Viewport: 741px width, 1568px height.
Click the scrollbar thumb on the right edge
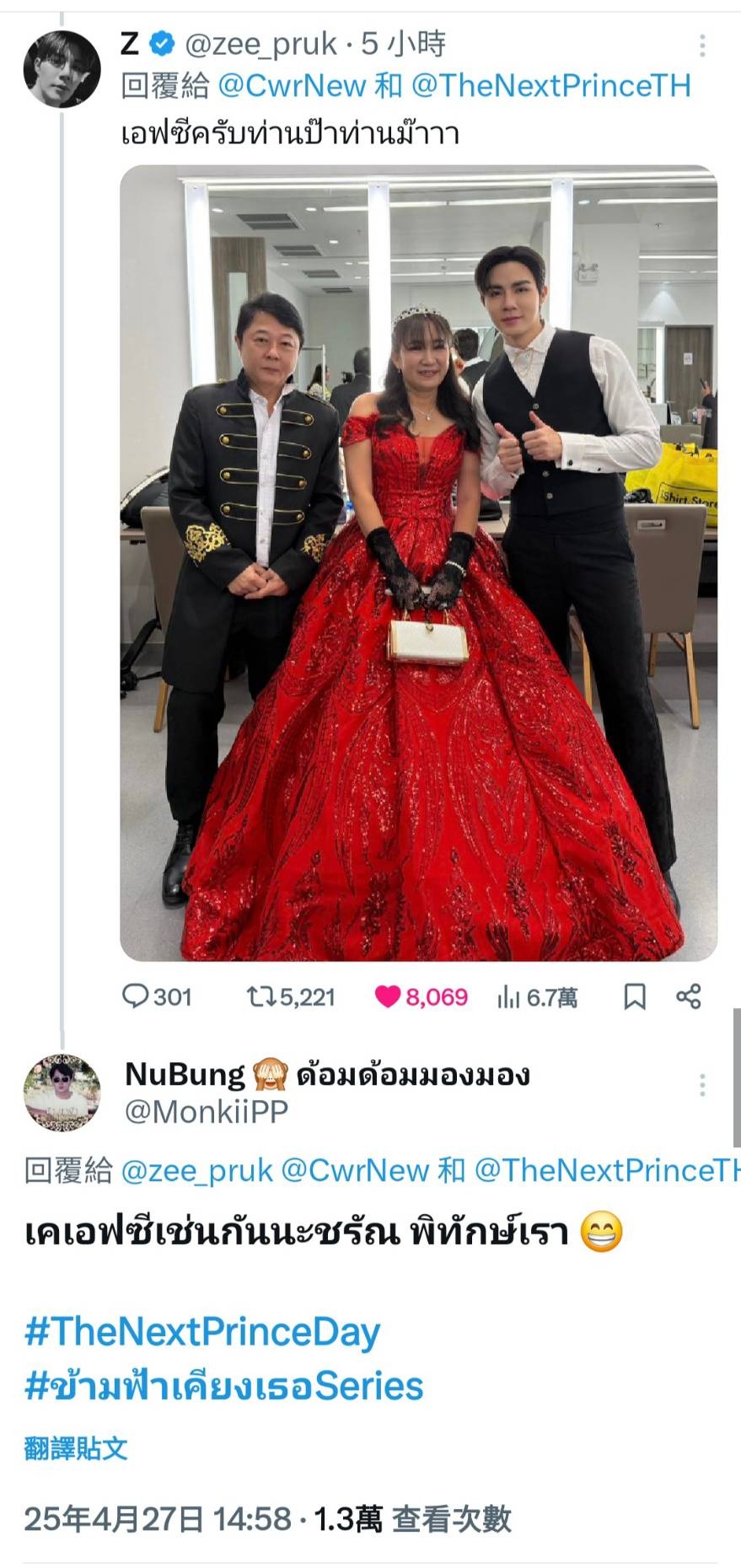coord(737,1077)
